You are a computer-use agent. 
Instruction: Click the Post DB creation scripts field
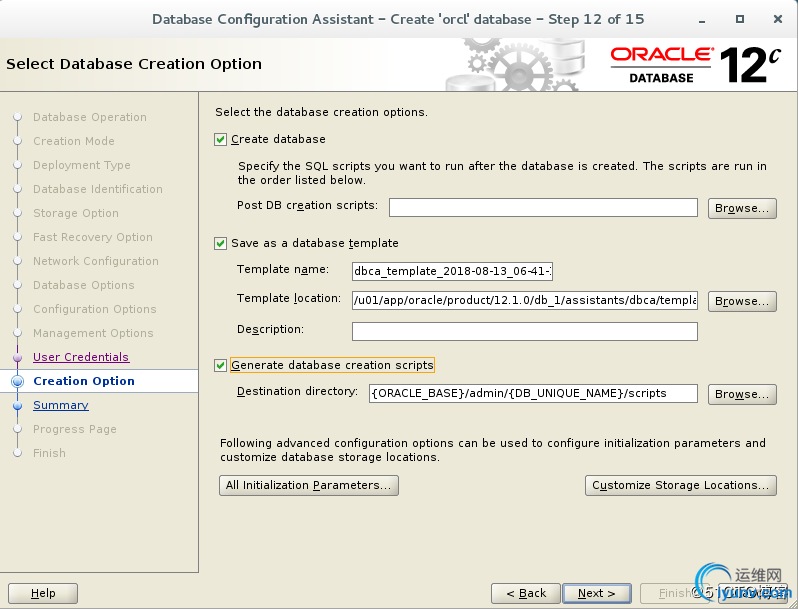click(x=543, y=208)
